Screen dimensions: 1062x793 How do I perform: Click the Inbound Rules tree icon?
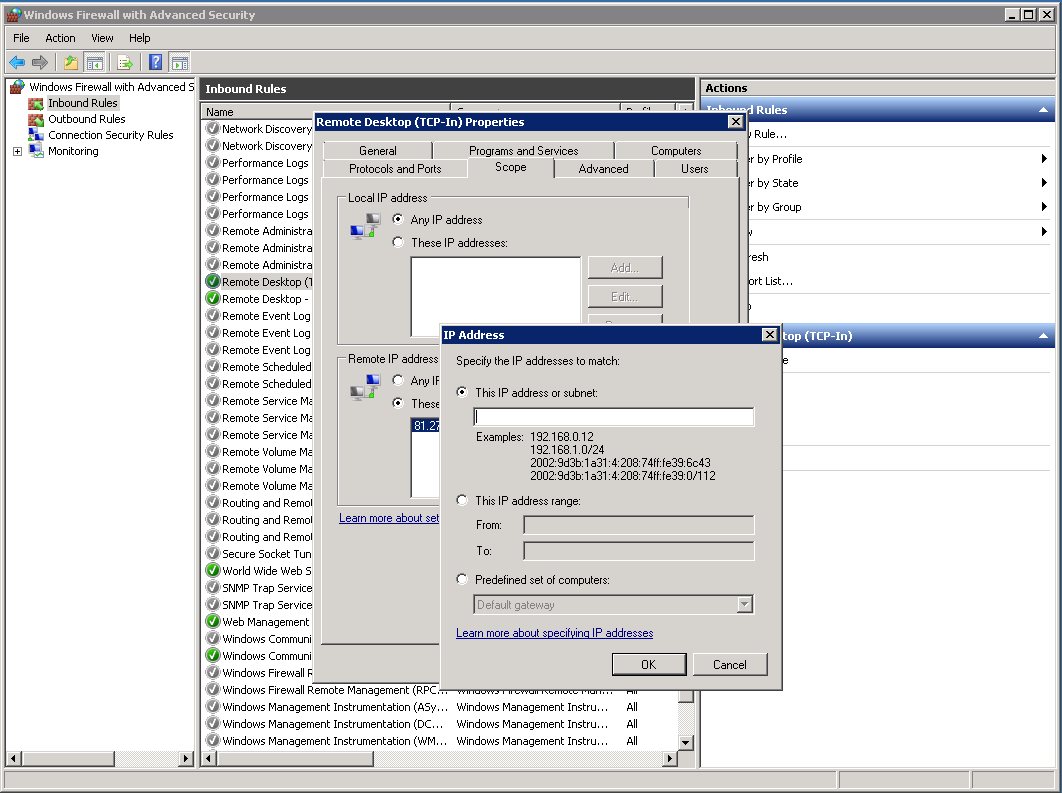[36, 103]
